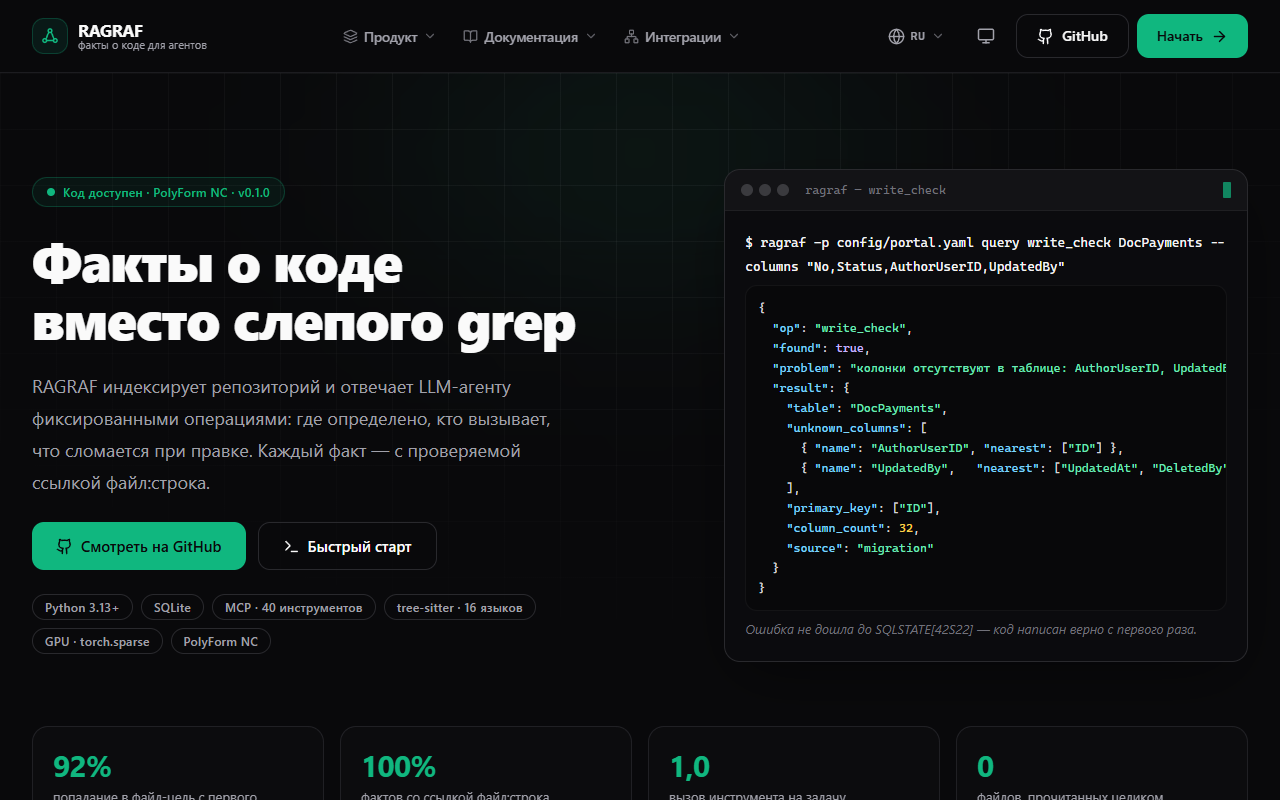Click the layers icon beside Продукт

[x=350, y=36]
